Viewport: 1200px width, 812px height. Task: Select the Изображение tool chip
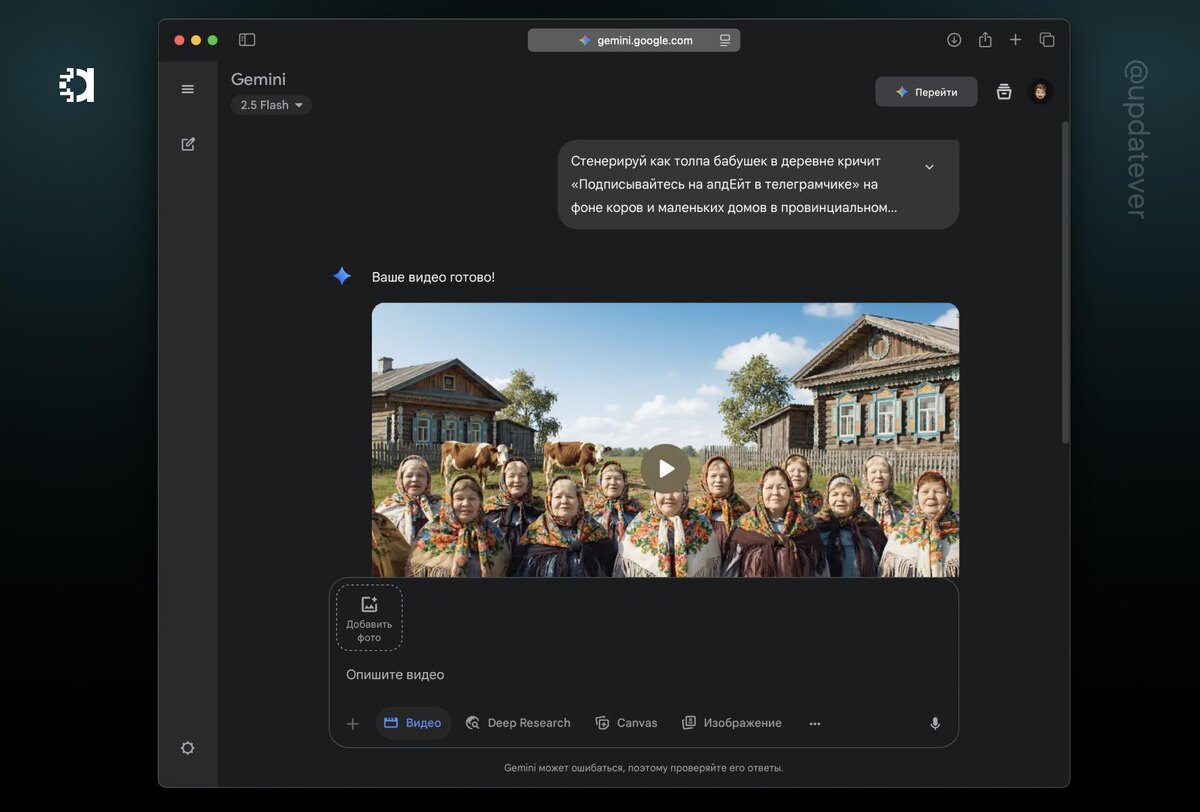point(732,723)
